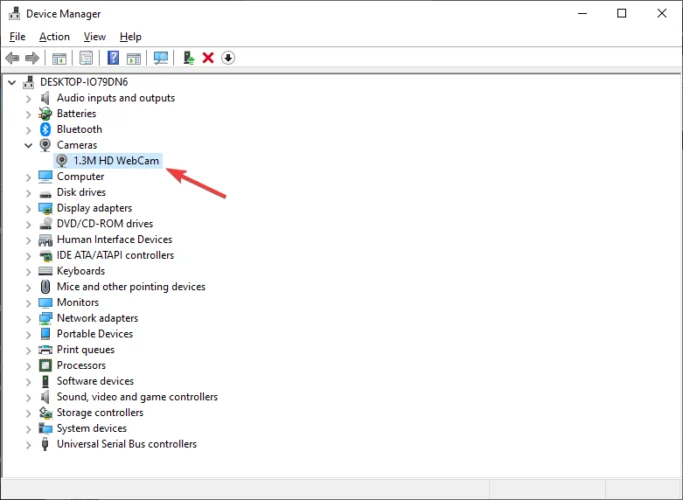The image size is (683, 500).
Task: Select Sound, video and game controllers
Action: 137,397
